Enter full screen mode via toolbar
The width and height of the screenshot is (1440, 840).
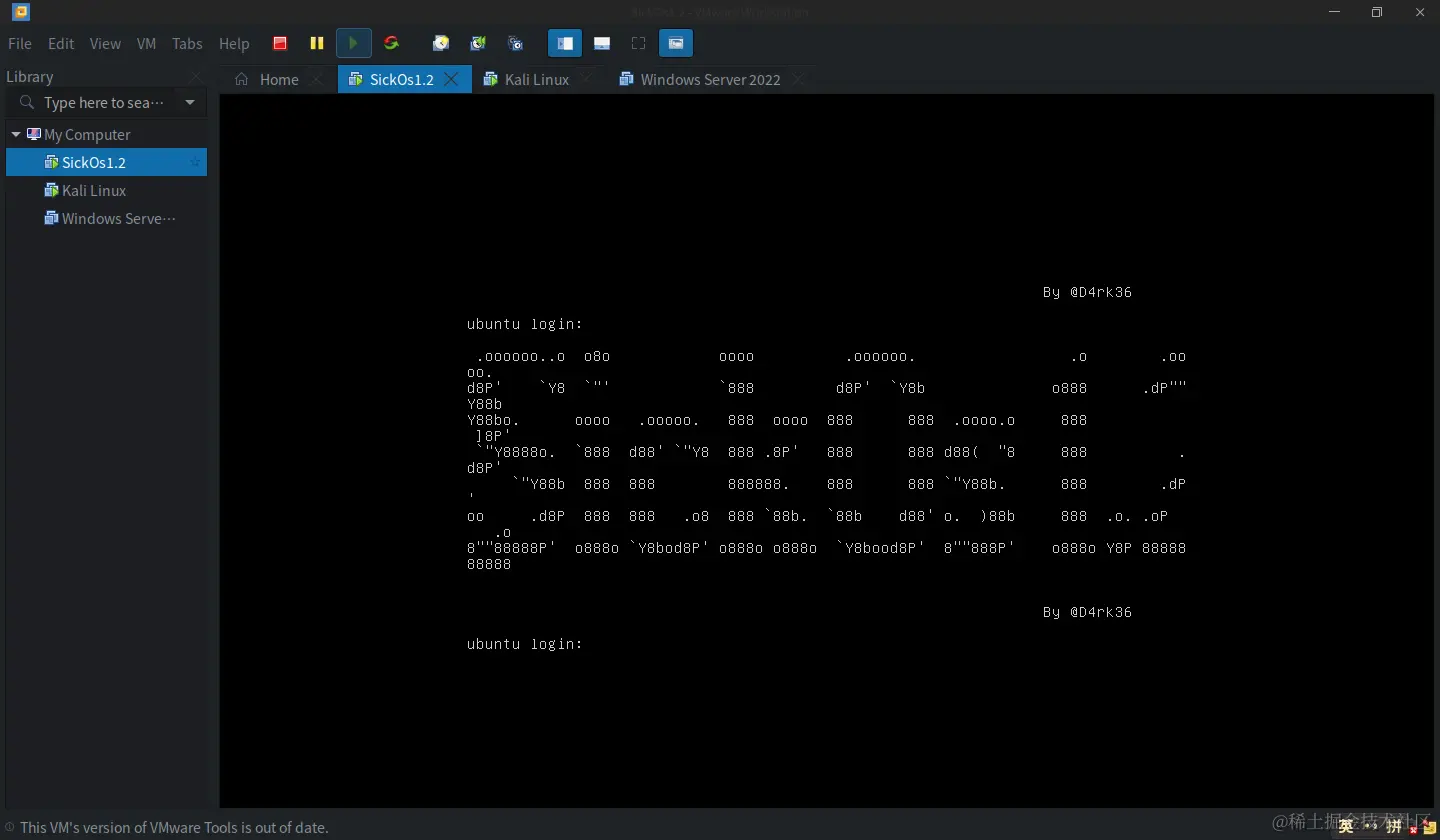click(639, 43)
